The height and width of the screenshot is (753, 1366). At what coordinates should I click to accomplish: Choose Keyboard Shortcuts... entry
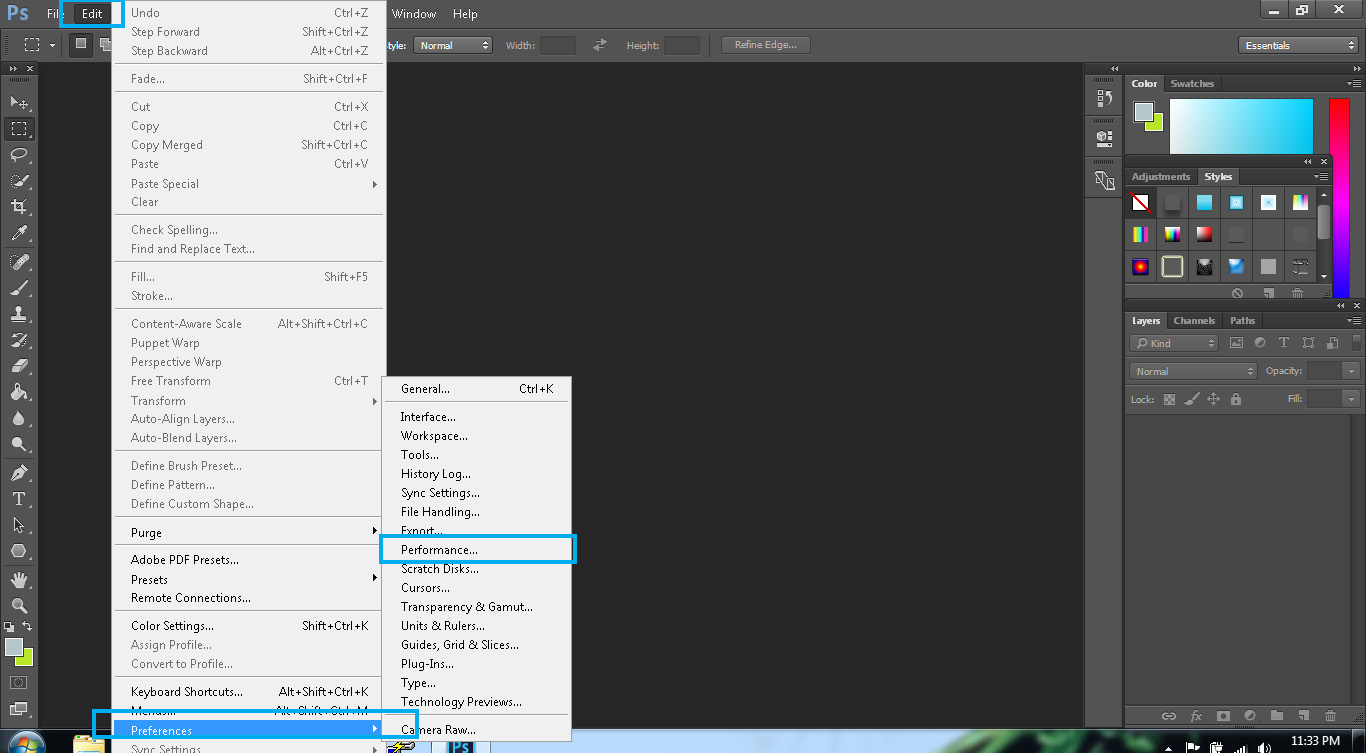pyautogui.click(x=248, y=692)
